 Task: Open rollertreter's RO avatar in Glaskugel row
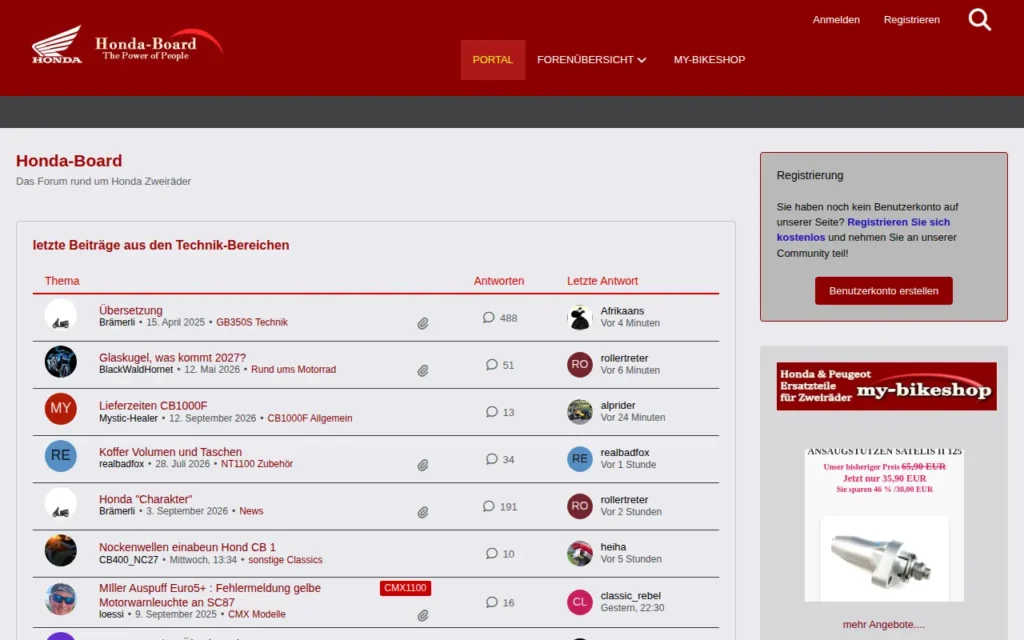[x=579, y=364]
